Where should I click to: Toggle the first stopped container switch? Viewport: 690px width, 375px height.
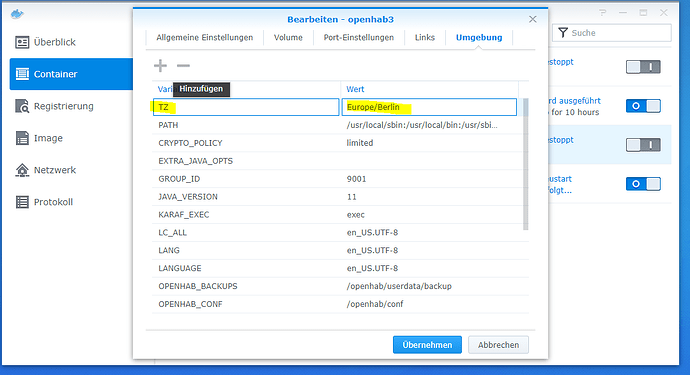coord(643,67)
